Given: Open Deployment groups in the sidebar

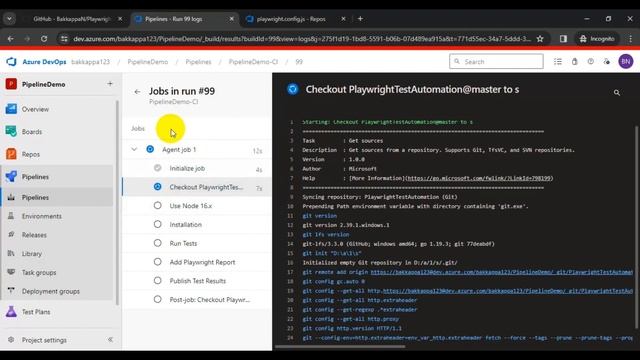Looking at the screenshot, I should (51, 291).
